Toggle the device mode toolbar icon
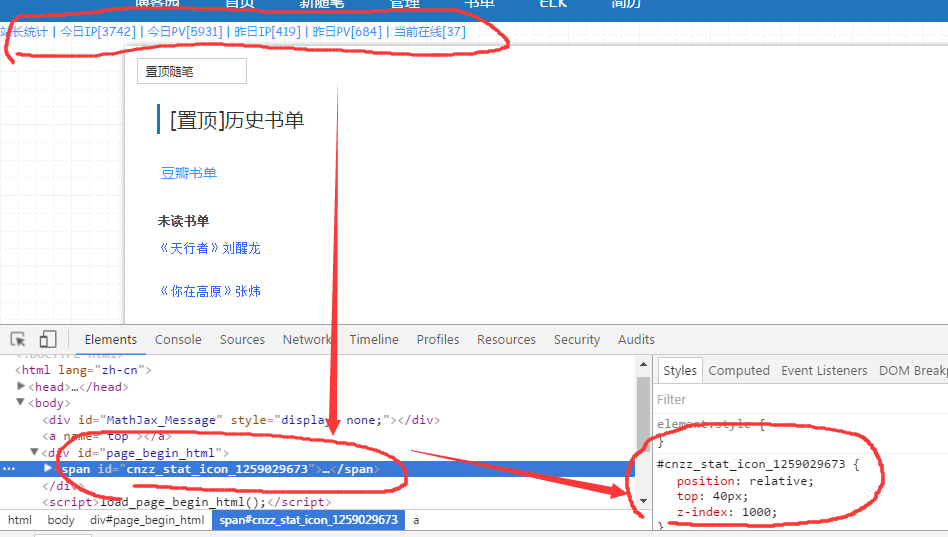This screenshot has height=537, width=948. (48, 339)
